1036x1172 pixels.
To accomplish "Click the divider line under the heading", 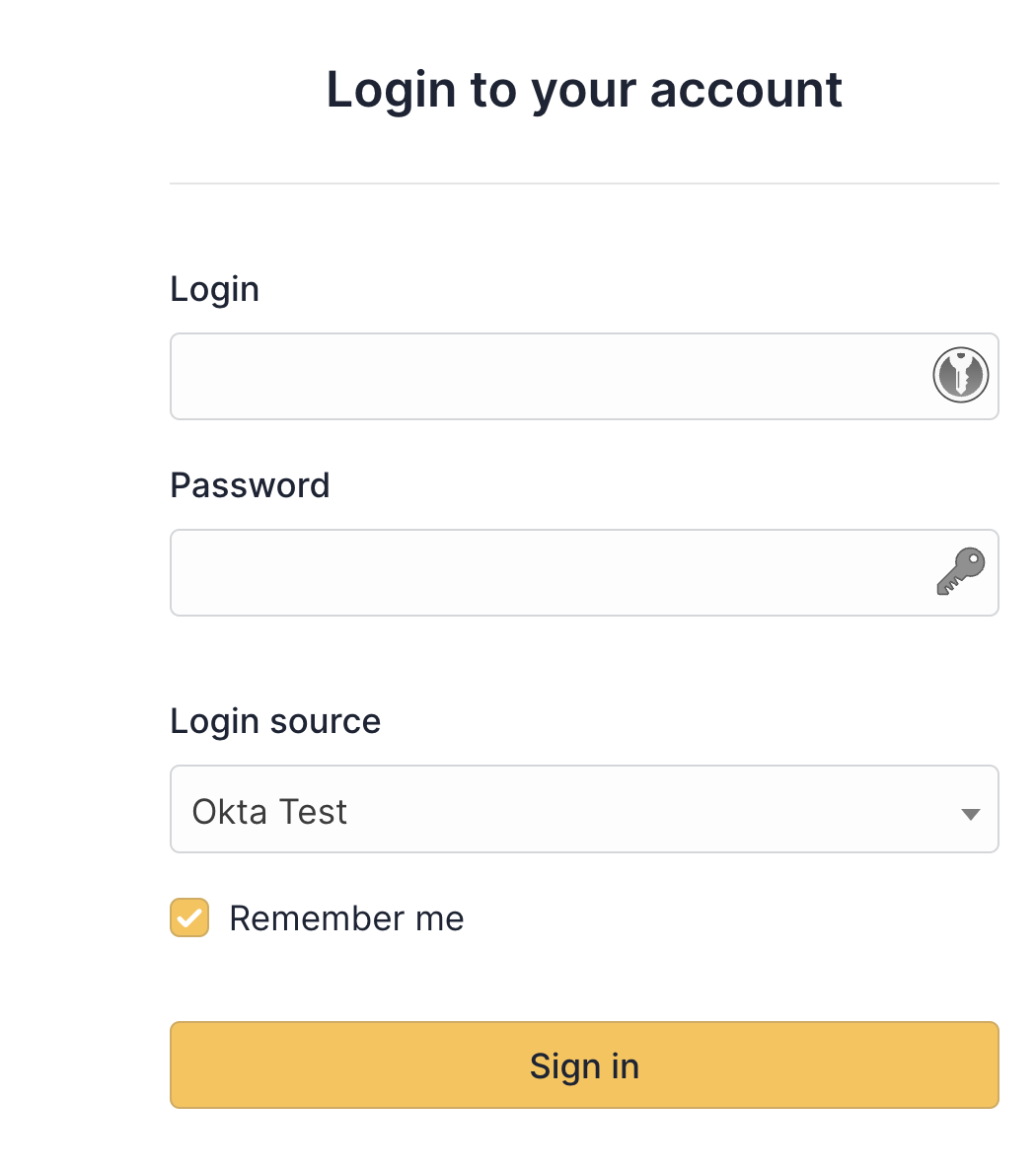I will pos(584,183).
